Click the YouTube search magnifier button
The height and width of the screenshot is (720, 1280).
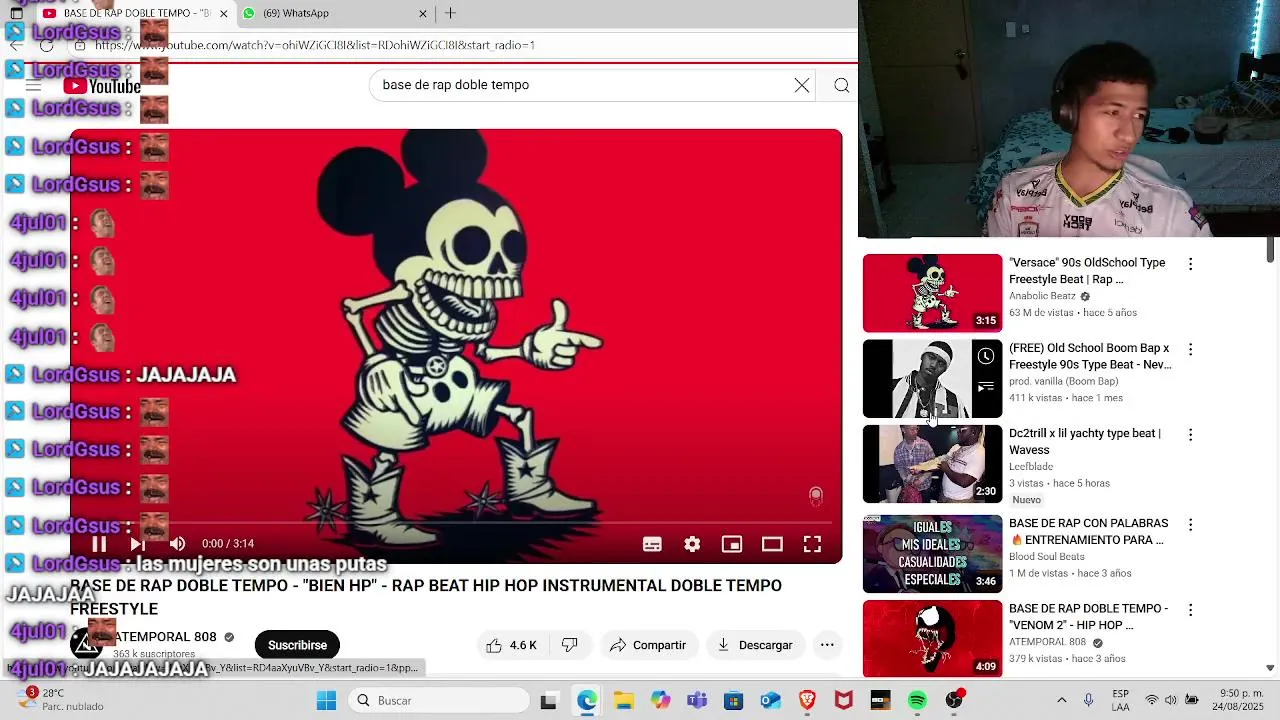click(842, 85)
